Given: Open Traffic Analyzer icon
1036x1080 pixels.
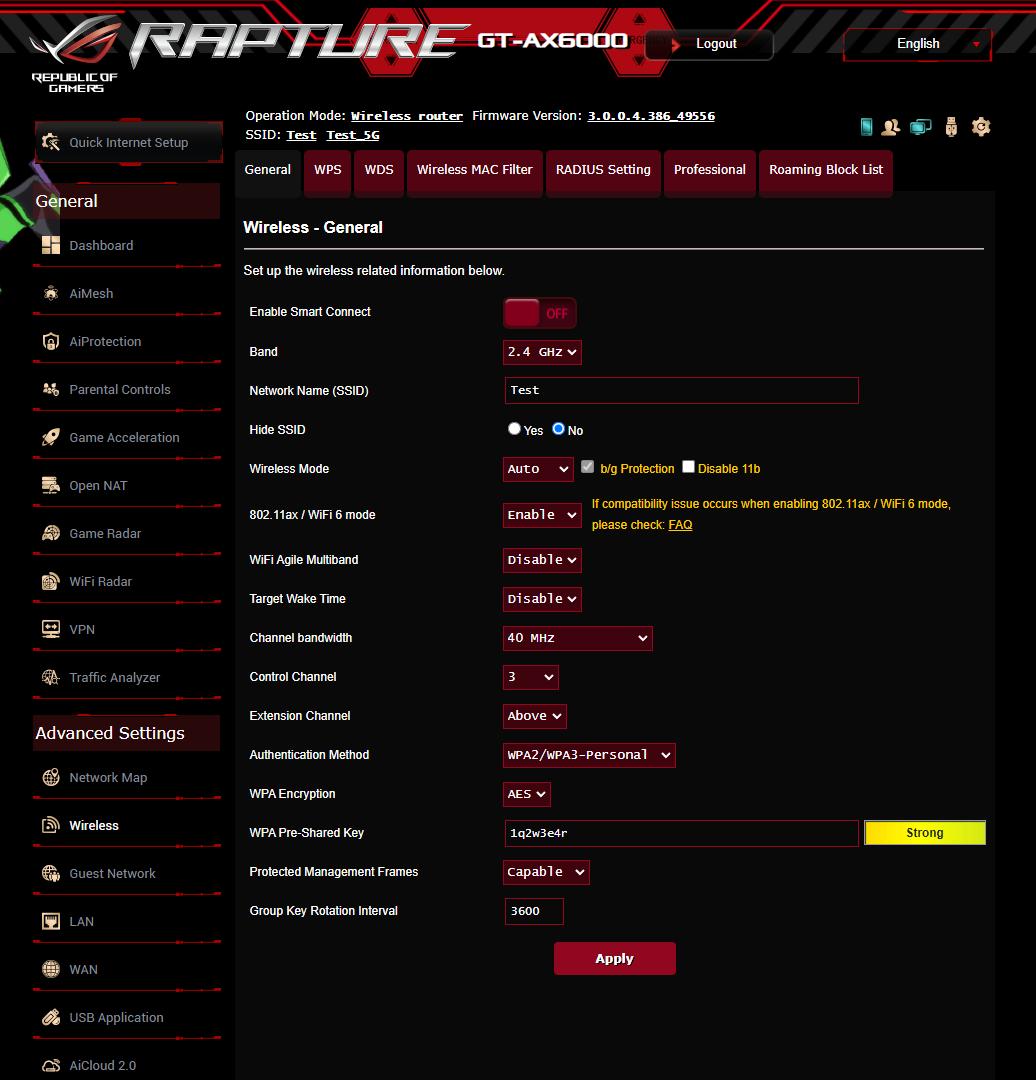Looking at the screenshot, I should (x=51, y=678).
